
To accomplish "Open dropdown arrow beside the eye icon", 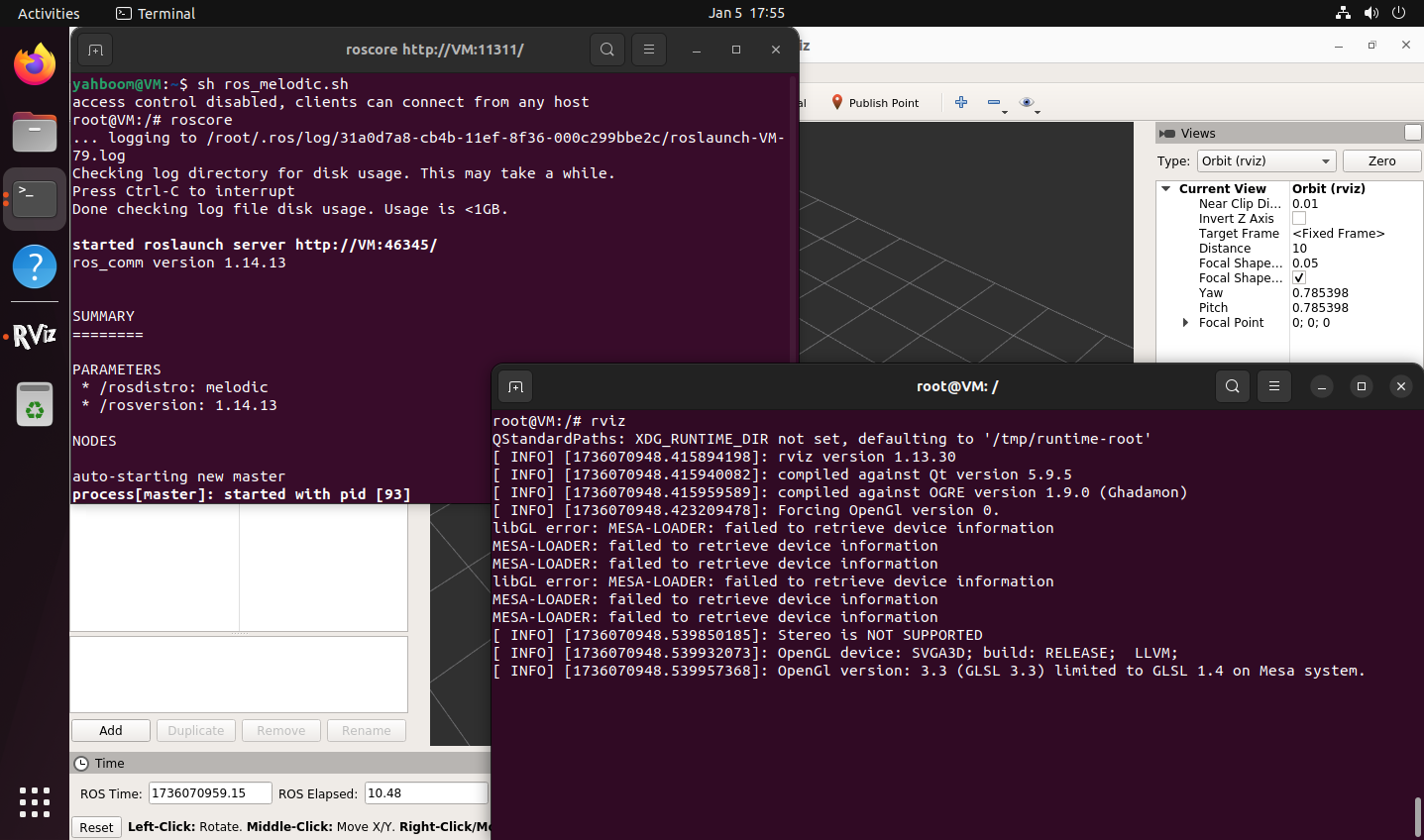I will coord(1038,112).
